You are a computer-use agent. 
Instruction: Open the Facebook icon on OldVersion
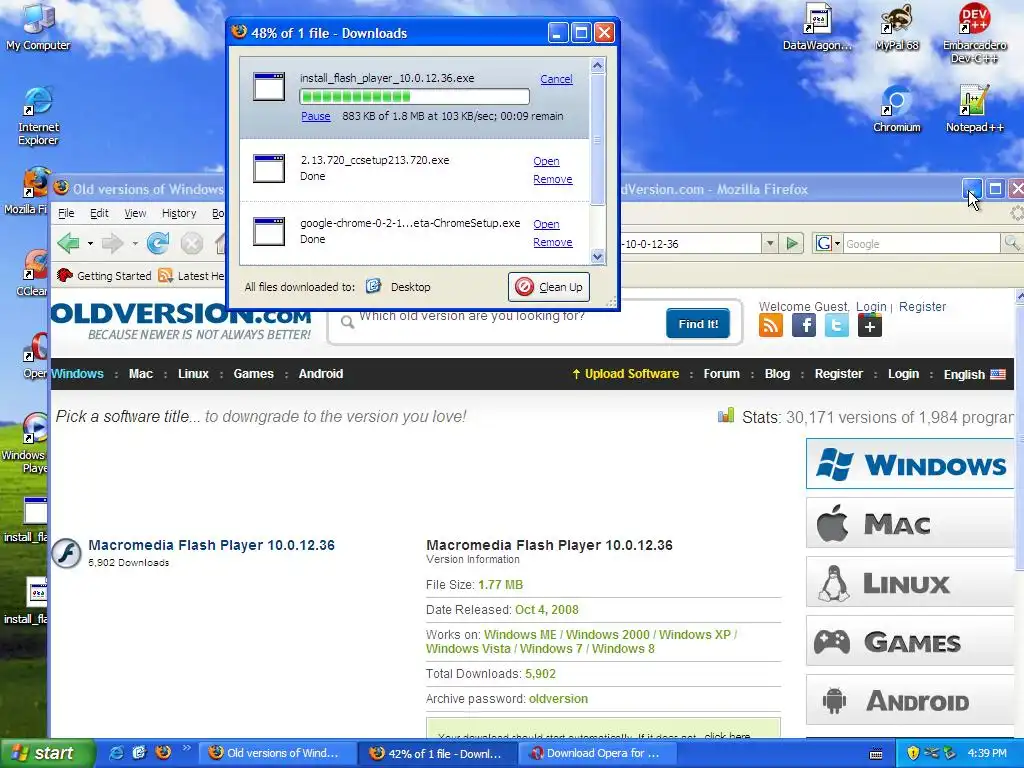pyautogui.click(x=804, y=325)
